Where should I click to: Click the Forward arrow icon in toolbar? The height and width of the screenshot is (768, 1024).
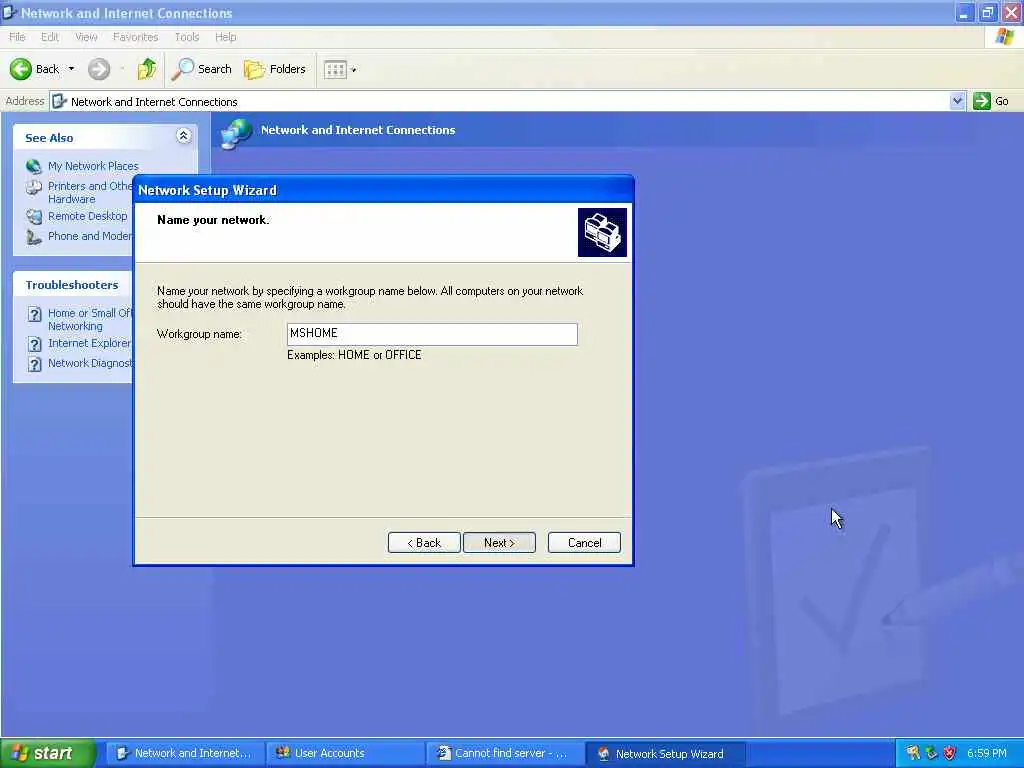point(99,69)
